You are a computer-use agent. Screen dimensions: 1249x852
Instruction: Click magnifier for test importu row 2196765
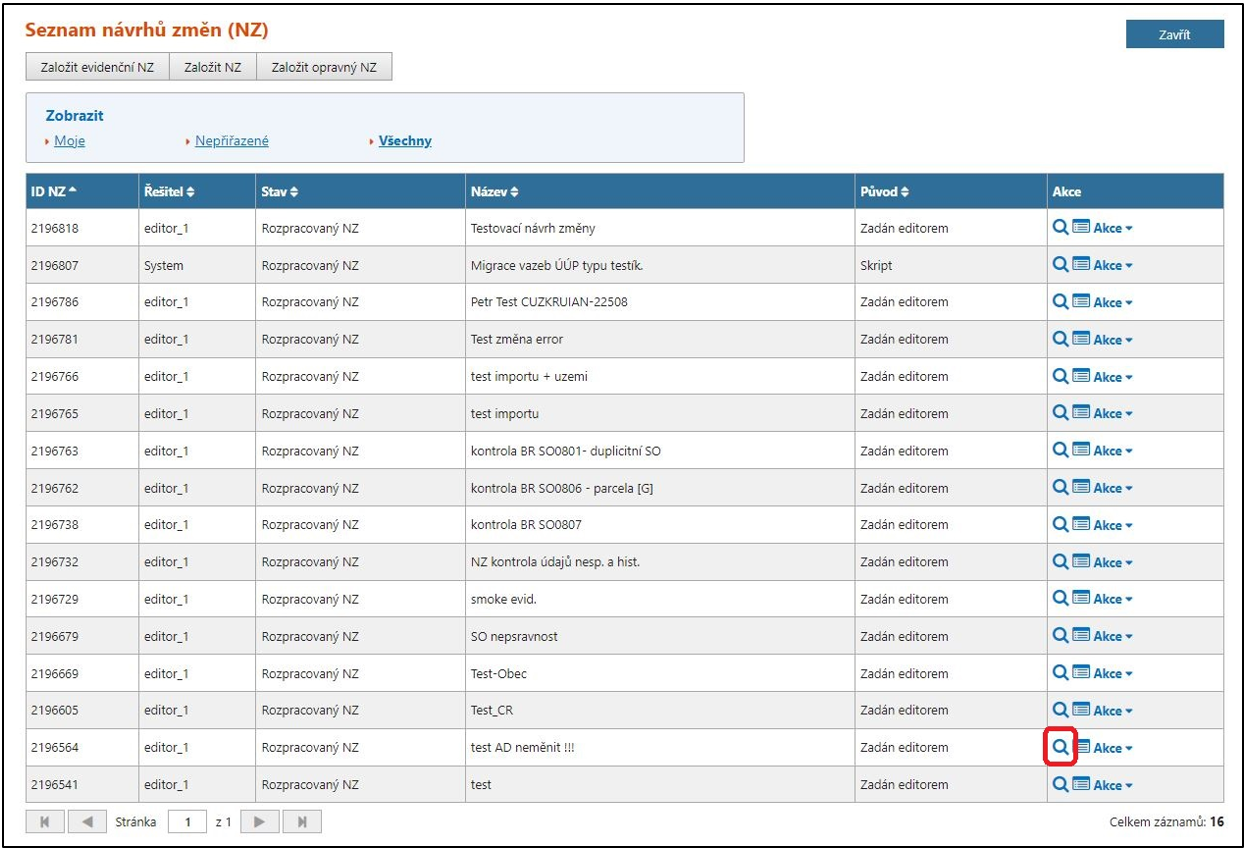point(1060,413)
